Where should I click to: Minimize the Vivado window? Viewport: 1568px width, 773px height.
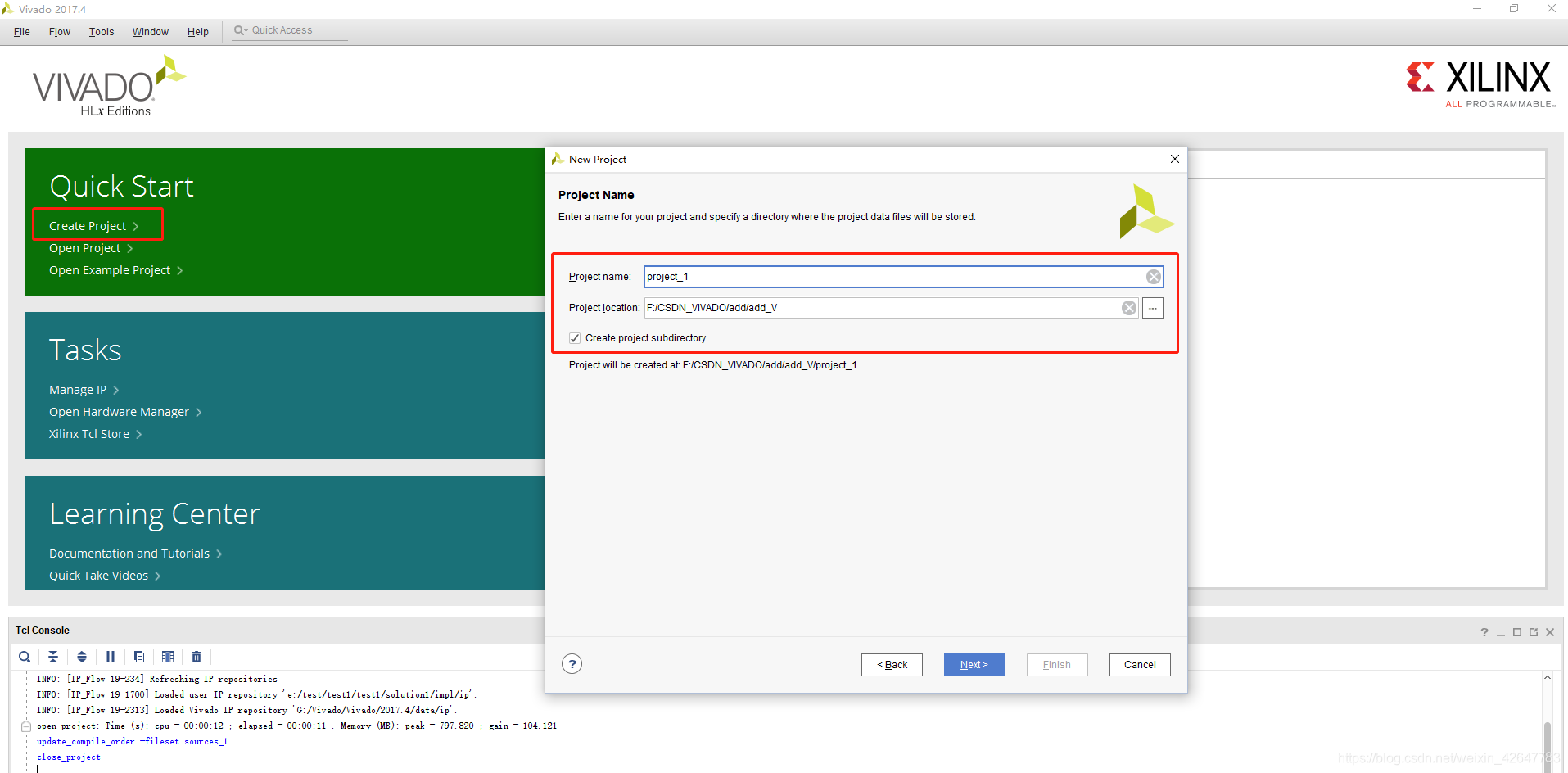[x=1477, y=9]
